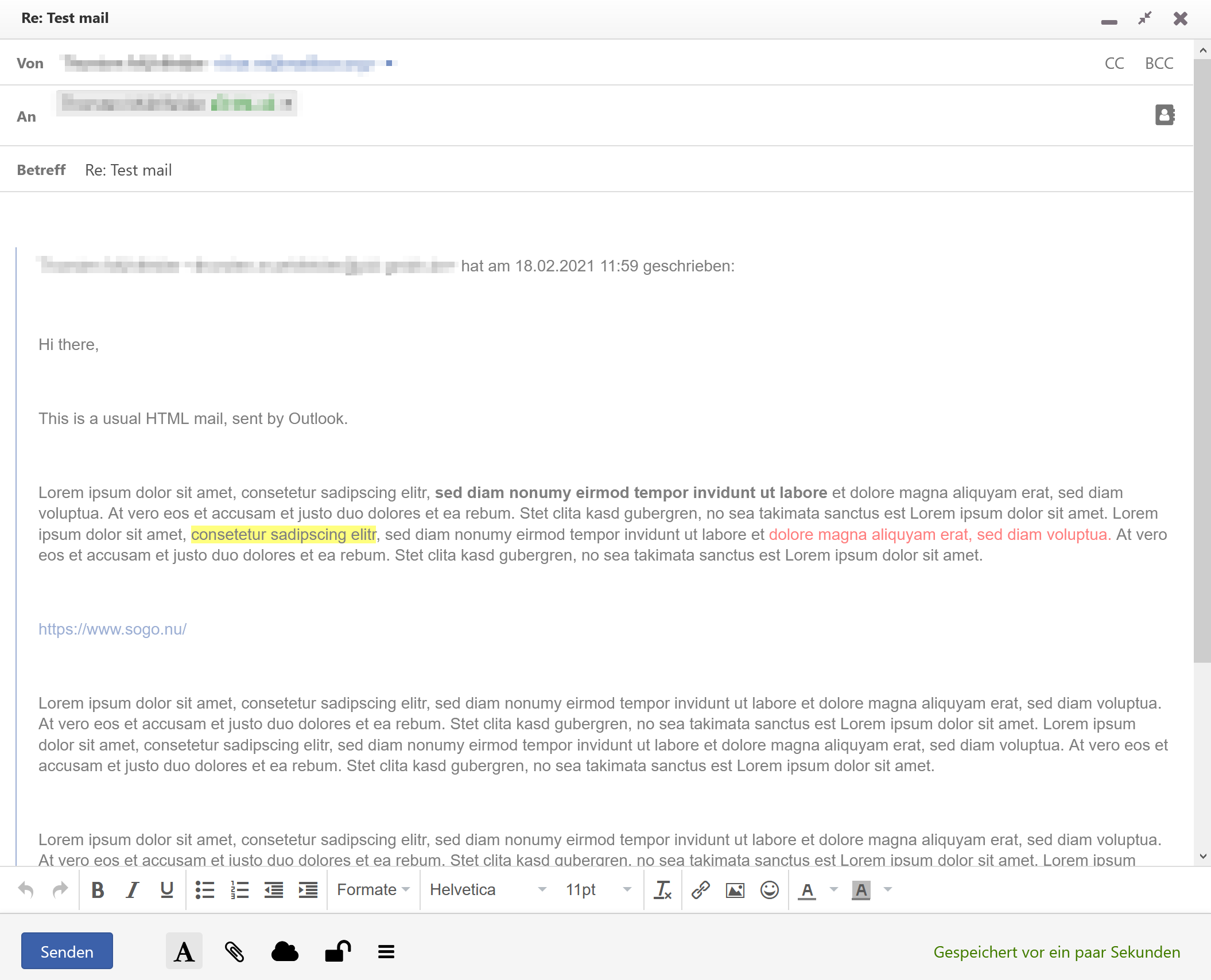Open the Helvetica font family dropdown
This screenshot has height=980, width=1211.
(x=488, y=890)
